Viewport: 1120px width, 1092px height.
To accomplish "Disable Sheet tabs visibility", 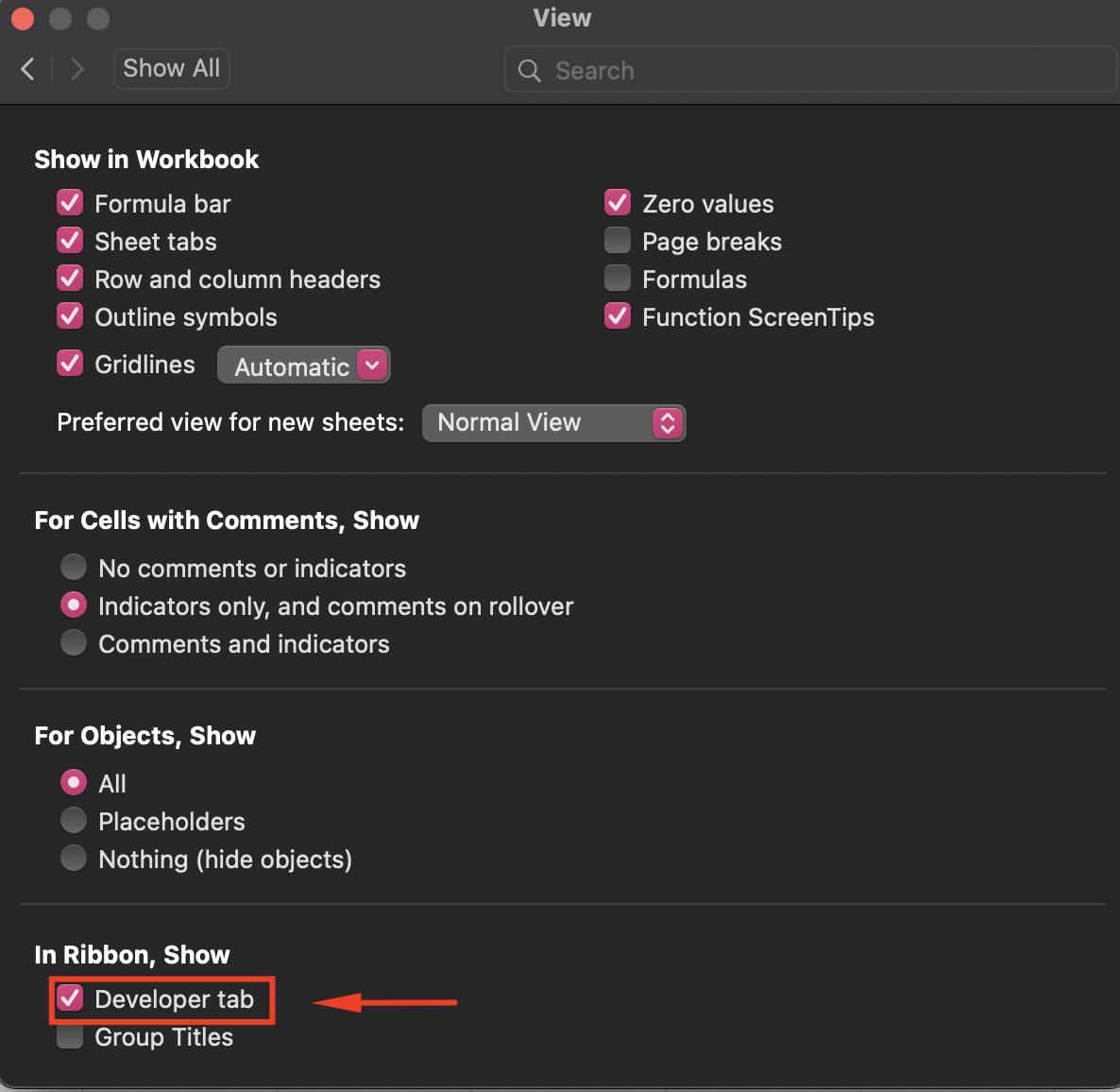I will point(69,240).
